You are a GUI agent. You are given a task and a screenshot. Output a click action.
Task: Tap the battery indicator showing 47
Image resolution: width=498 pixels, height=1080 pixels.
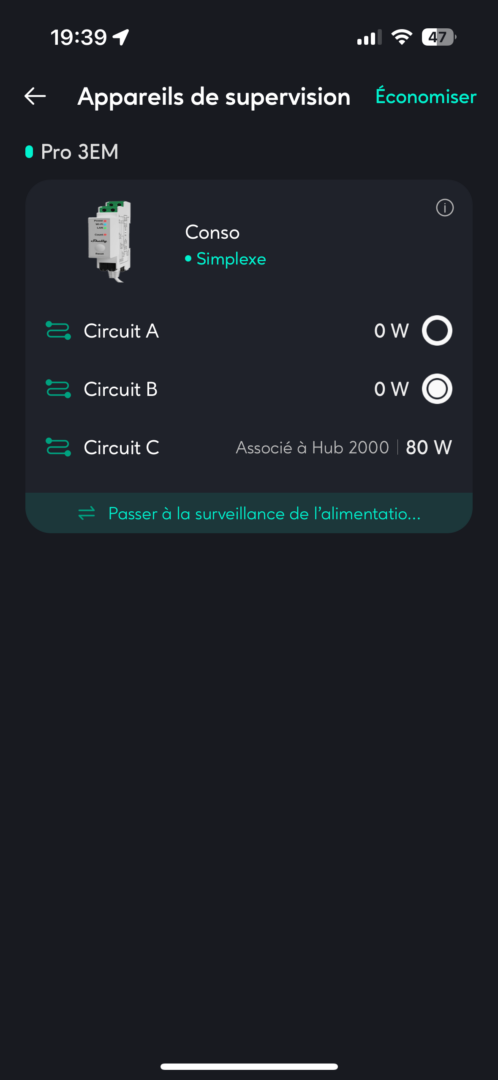439,37
